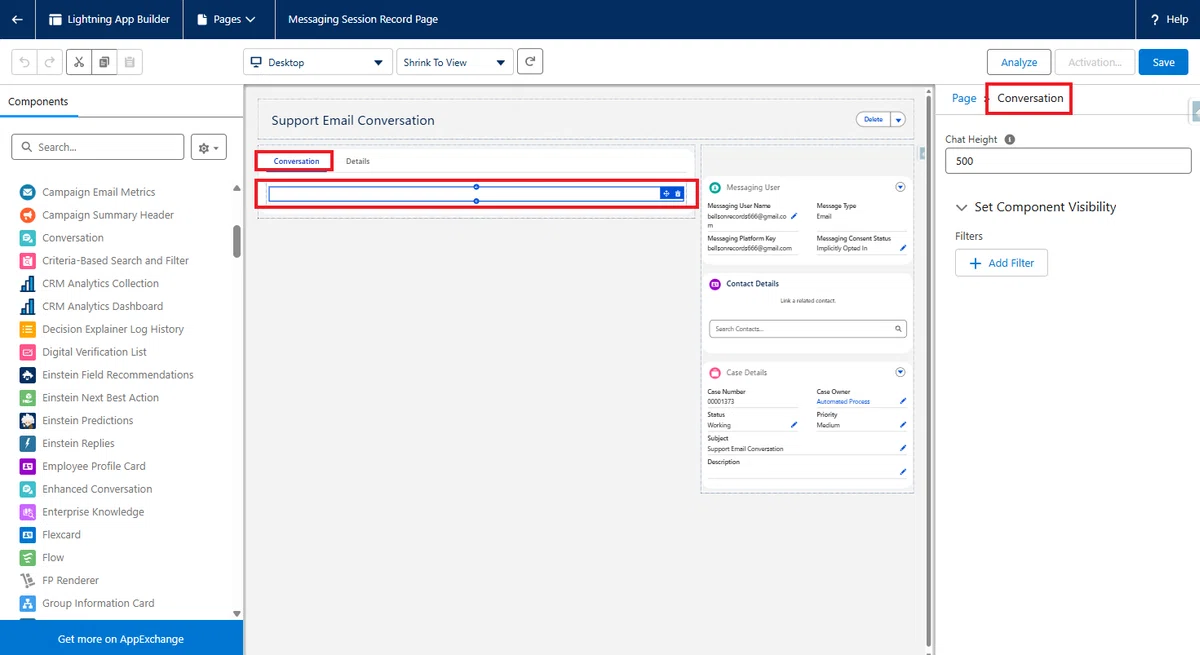Click the components list scrollbar thumb
Screen dimensions: 1200x655
pyautogui.click(x=237, y=241)
